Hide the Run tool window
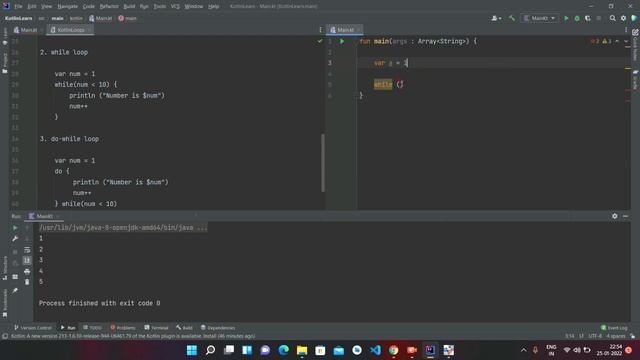This screenshot has width=640, height=360. pos(625,216)
